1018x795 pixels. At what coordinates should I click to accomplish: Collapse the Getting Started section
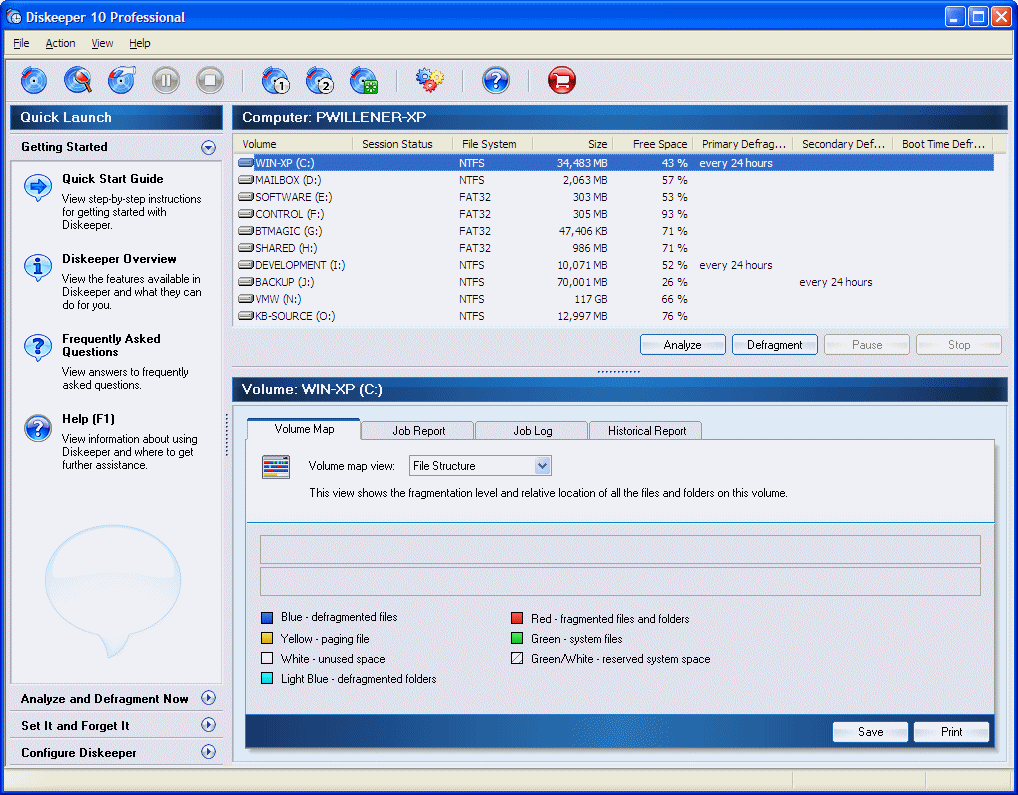208,147
